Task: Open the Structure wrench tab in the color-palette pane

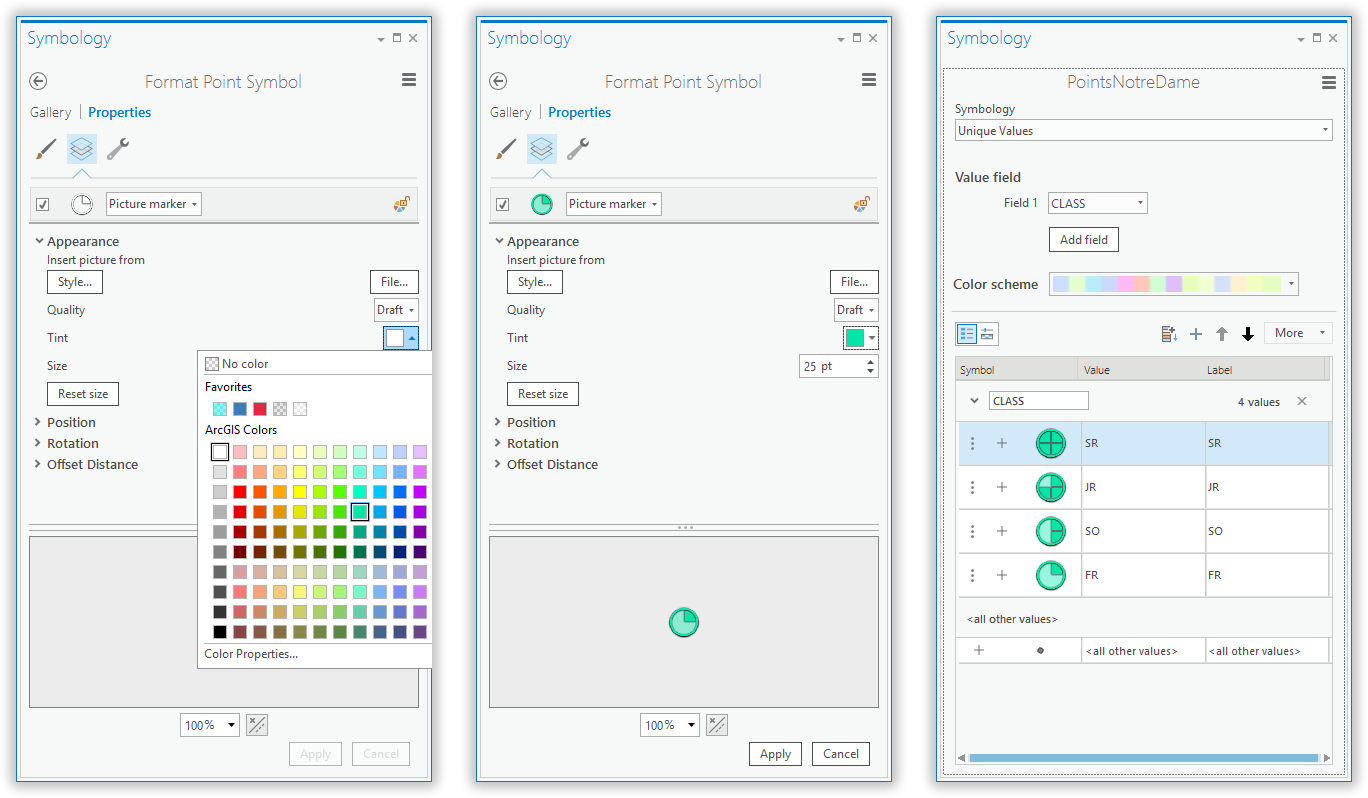Action: 118,149
